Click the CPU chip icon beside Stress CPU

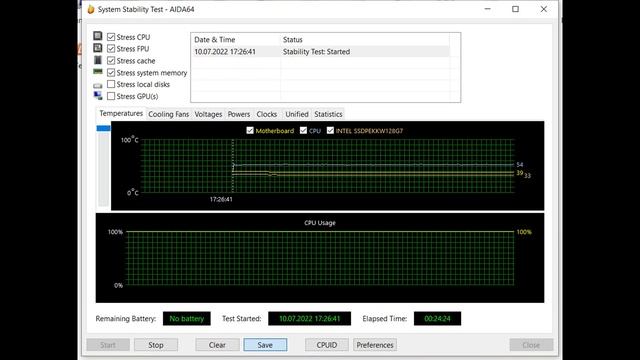point(98,36)
